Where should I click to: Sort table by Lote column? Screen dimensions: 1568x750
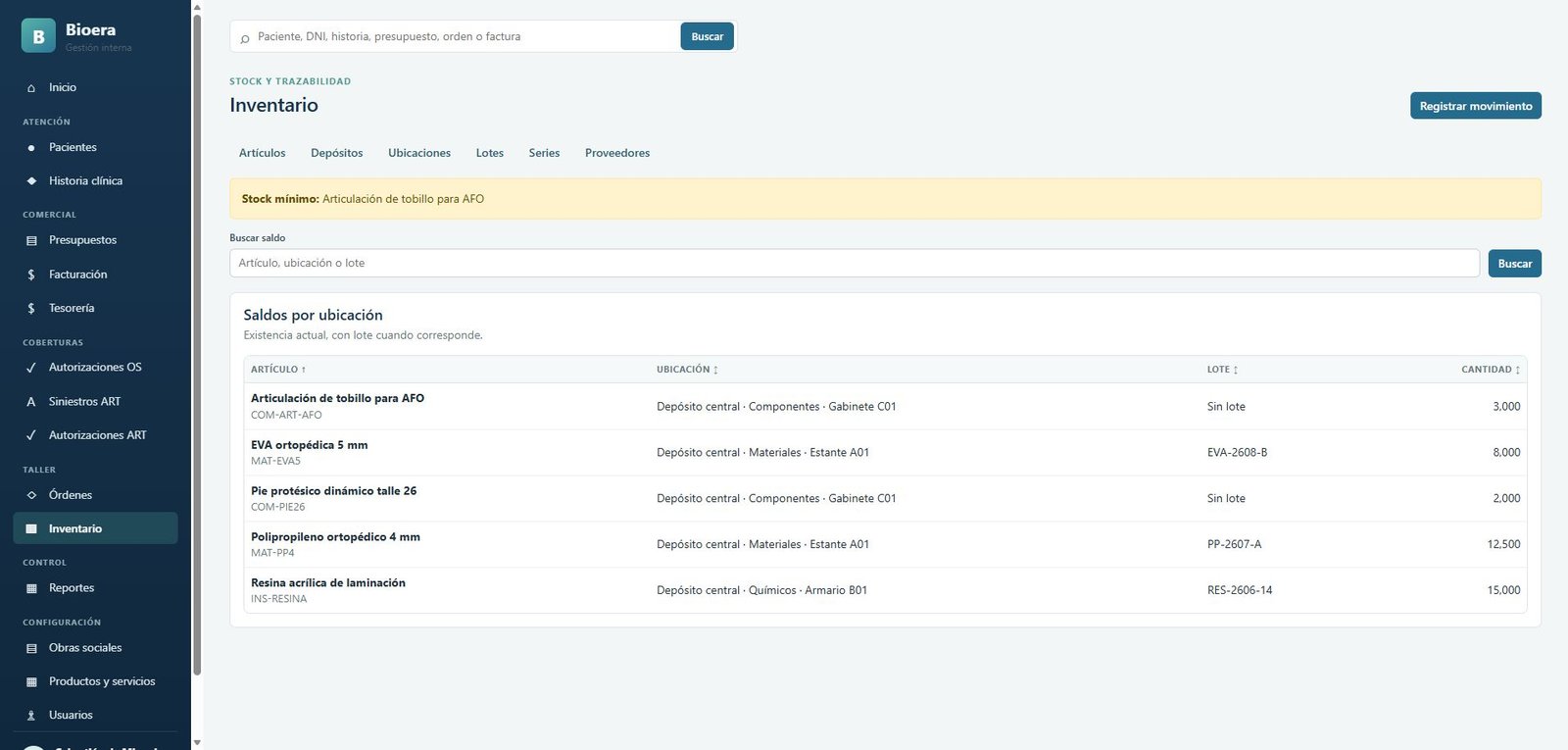(1222, 370)
